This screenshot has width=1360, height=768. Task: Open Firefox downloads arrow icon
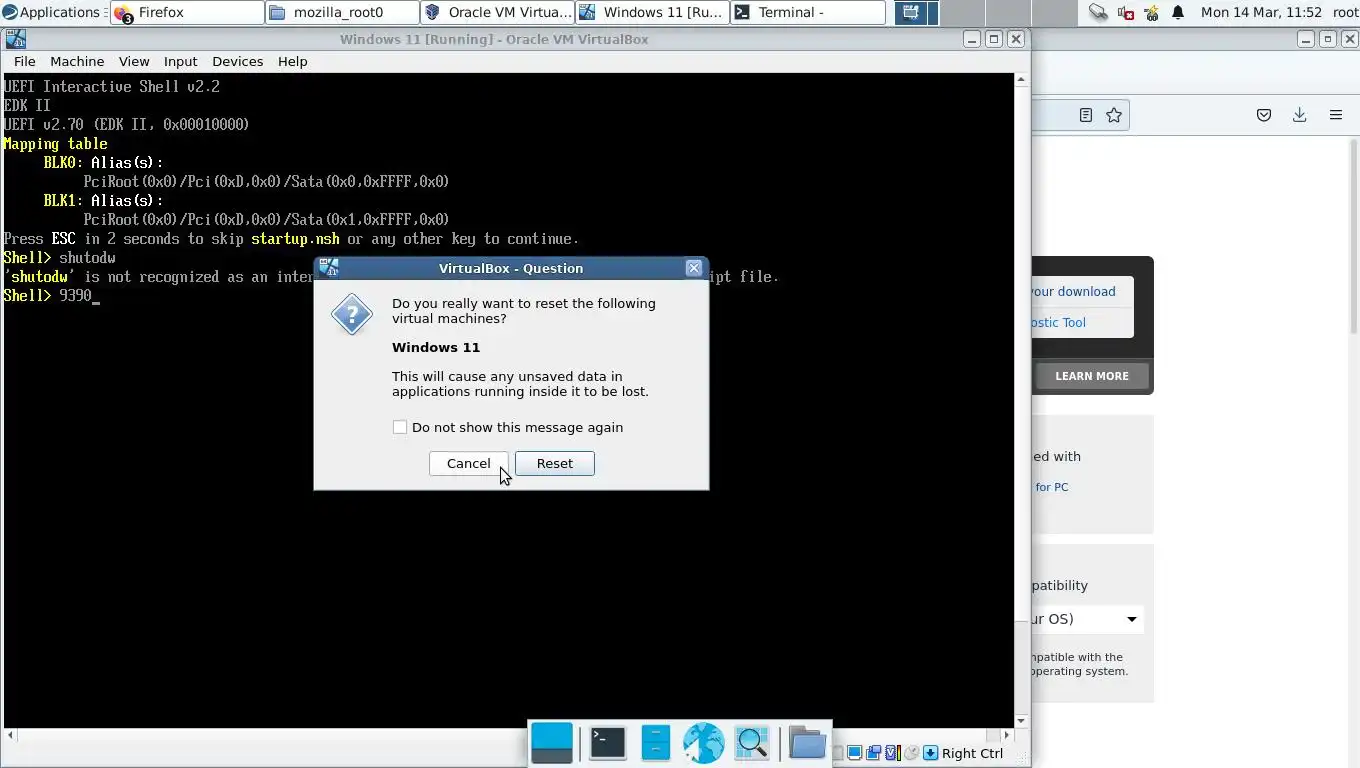pyautogui.click(x=1300, y=115)
